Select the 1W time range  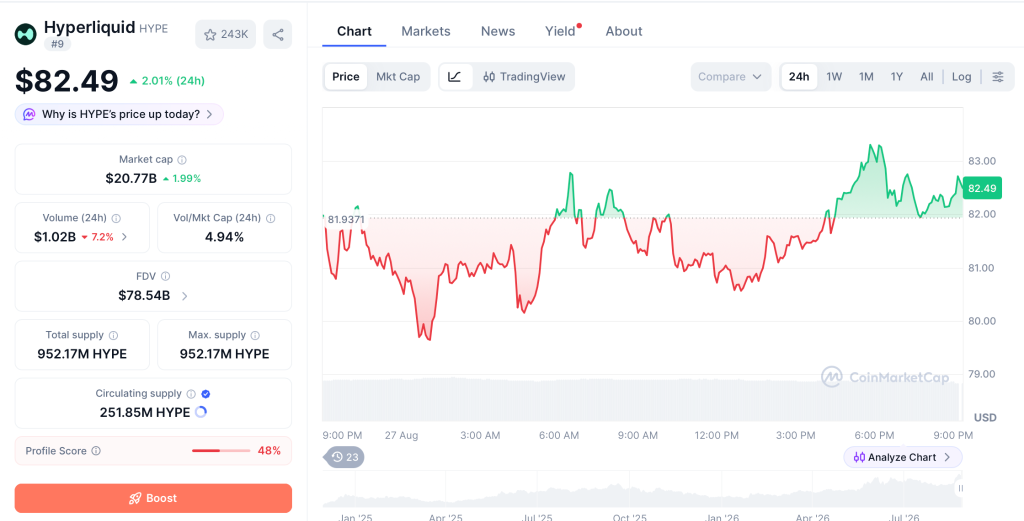834,76
